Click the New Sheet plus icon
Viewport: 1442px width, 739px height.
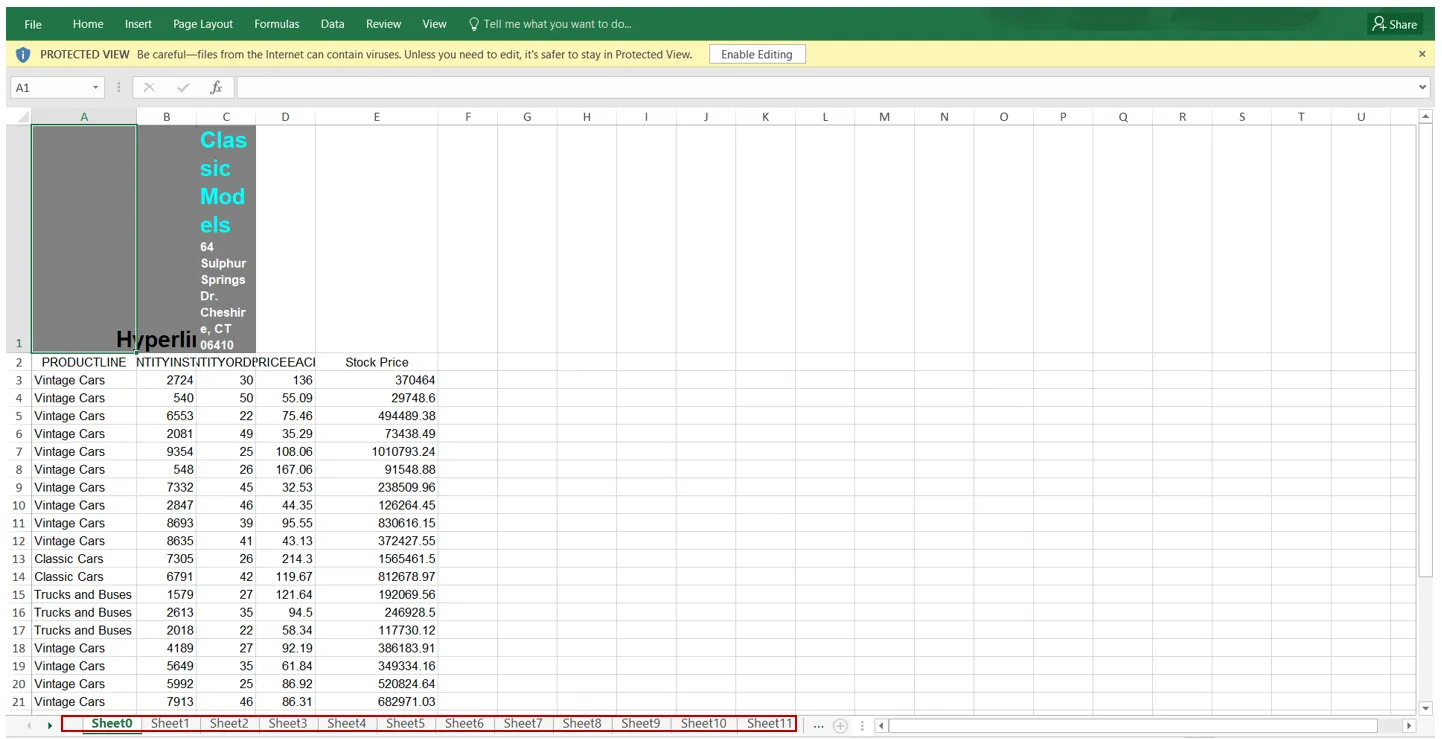(841, 725)
